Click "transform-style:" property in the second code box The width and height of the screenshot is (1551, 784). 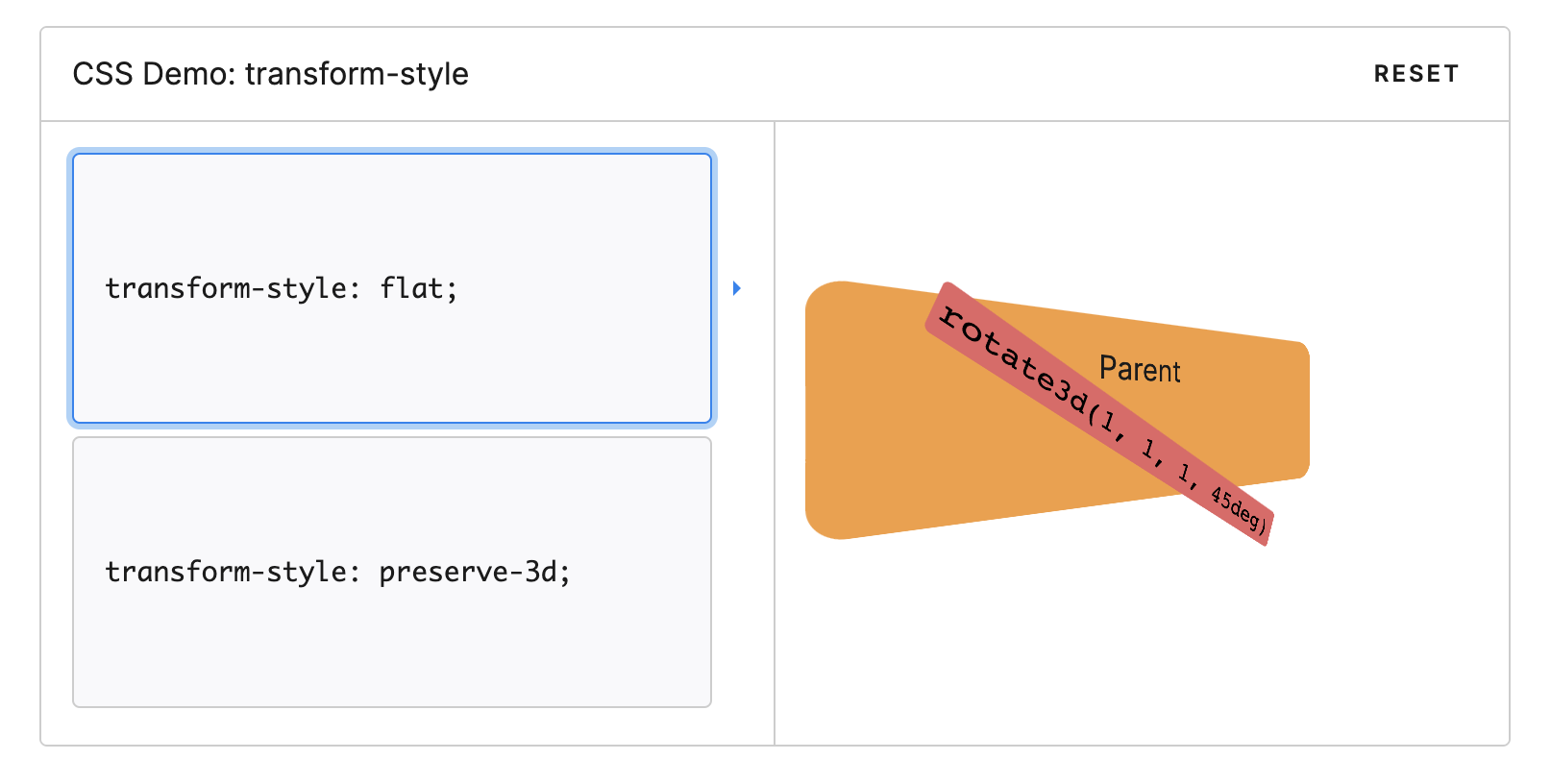click(x=232, y=573)
